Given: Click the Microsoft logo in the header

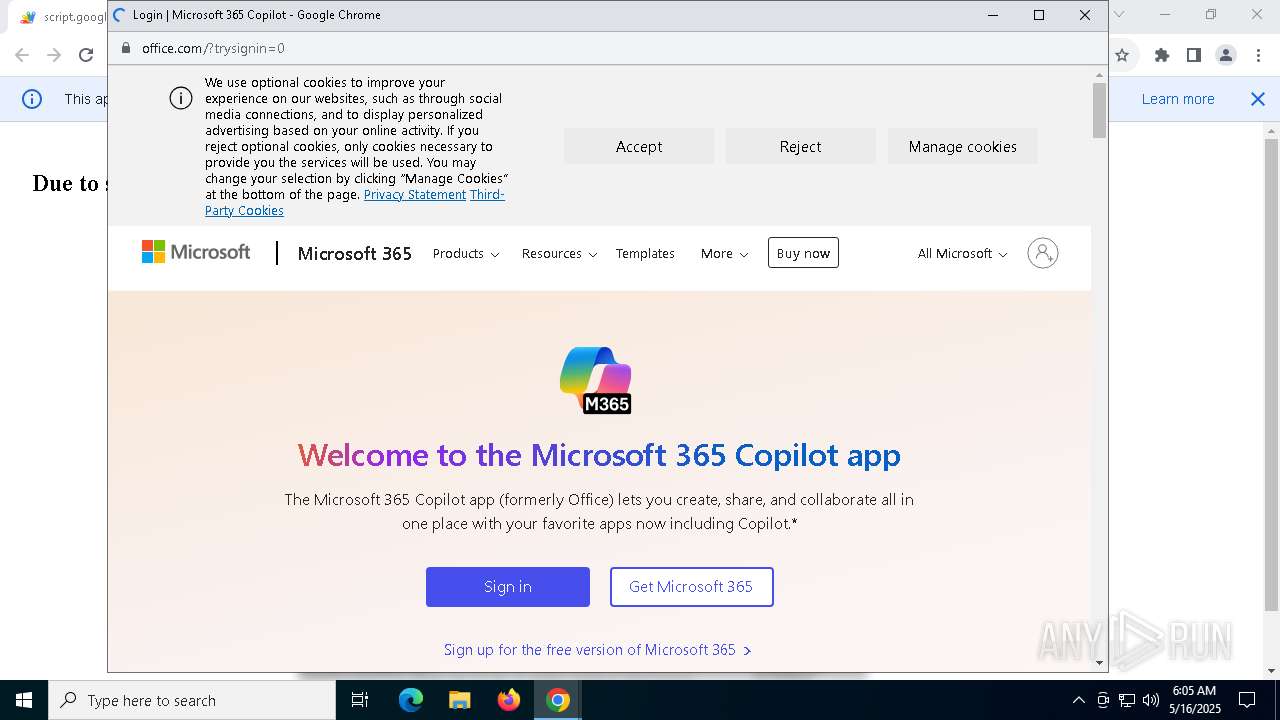Looking at the screenshot, I should pyautogui.click(x=196, y=252).
